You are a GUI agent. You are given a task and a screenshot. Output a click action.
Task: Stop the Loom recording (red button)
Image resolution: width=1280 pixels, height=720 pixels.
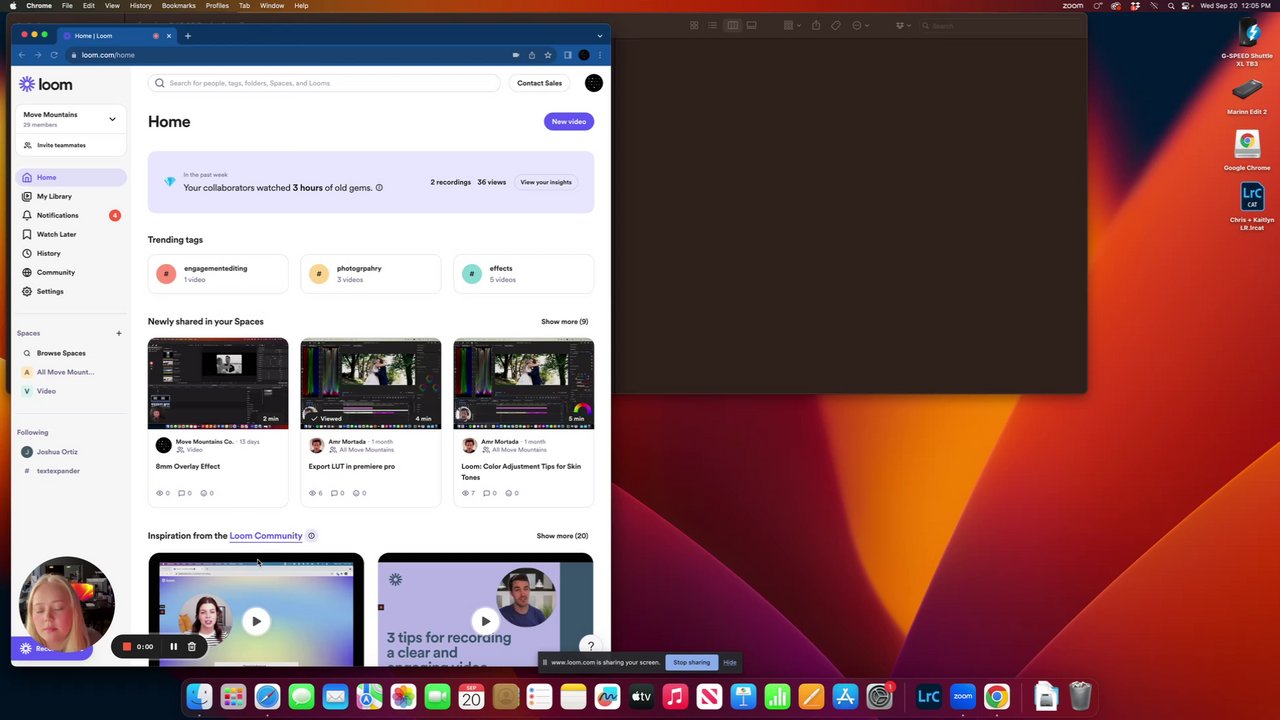pos(127,647)
